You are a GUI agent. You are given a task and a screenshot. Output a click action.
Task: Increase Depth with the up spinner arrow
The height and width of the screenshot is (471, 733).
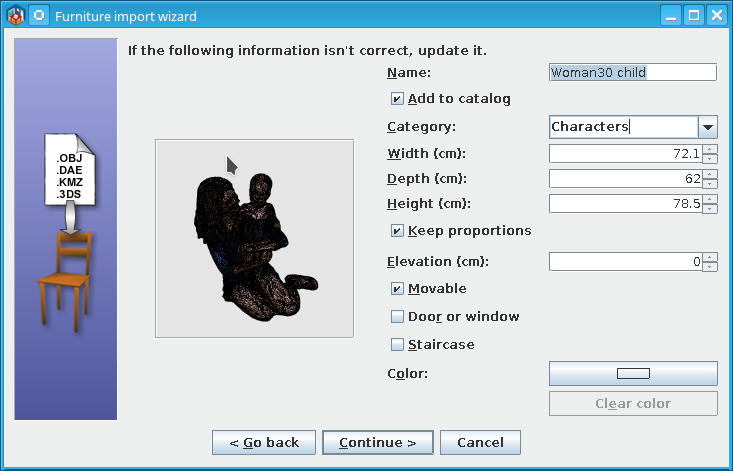(x=710, y=174)
